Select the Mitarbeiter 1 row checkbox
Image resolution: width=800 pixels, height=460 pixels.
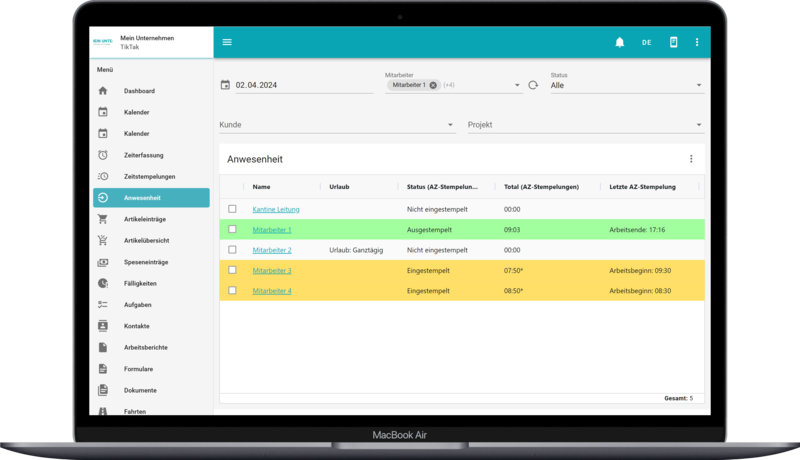[x=233, y=229]
